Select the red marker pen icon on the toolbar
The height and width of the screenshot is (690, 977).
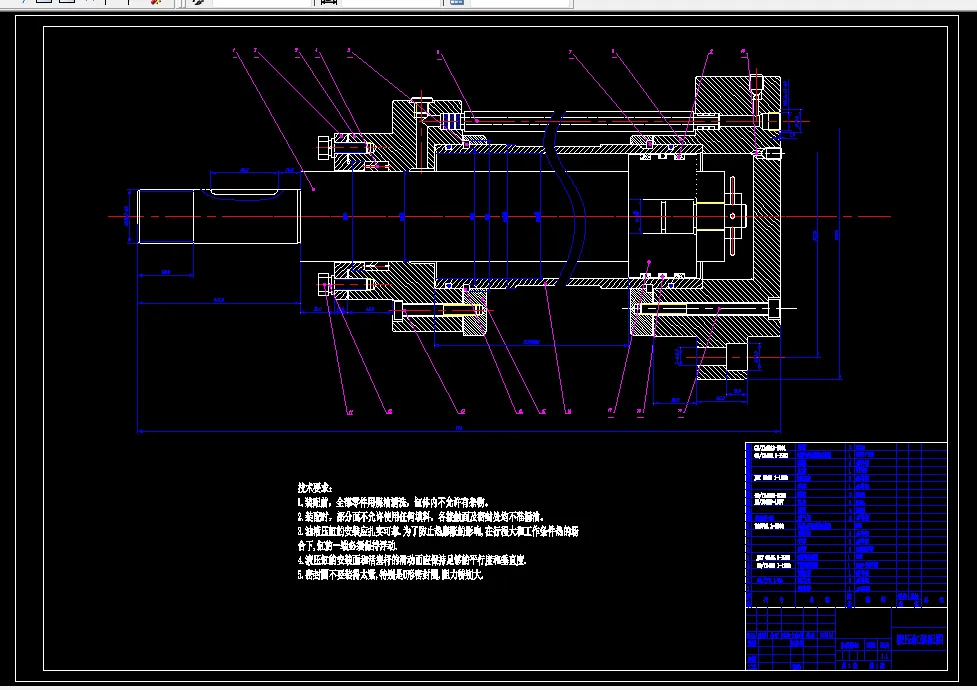[156, 3]
